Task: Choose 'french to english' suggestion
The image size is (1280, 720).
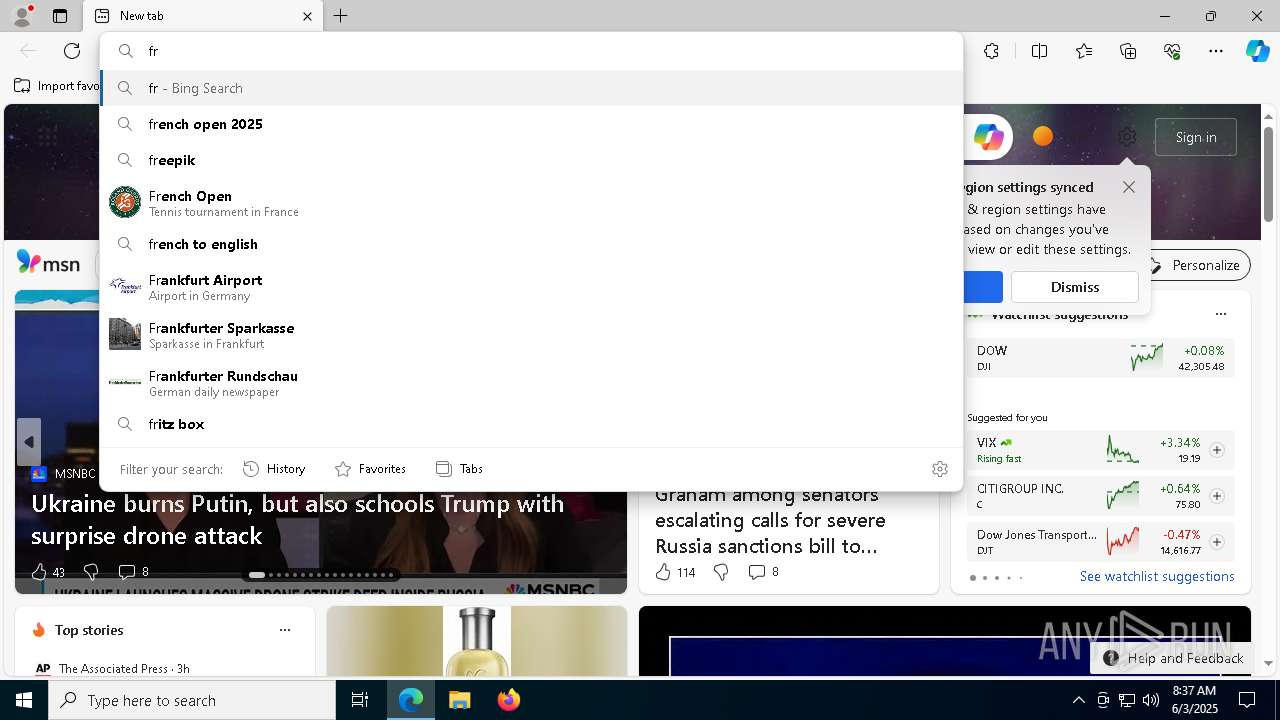Action: point(532,244)
